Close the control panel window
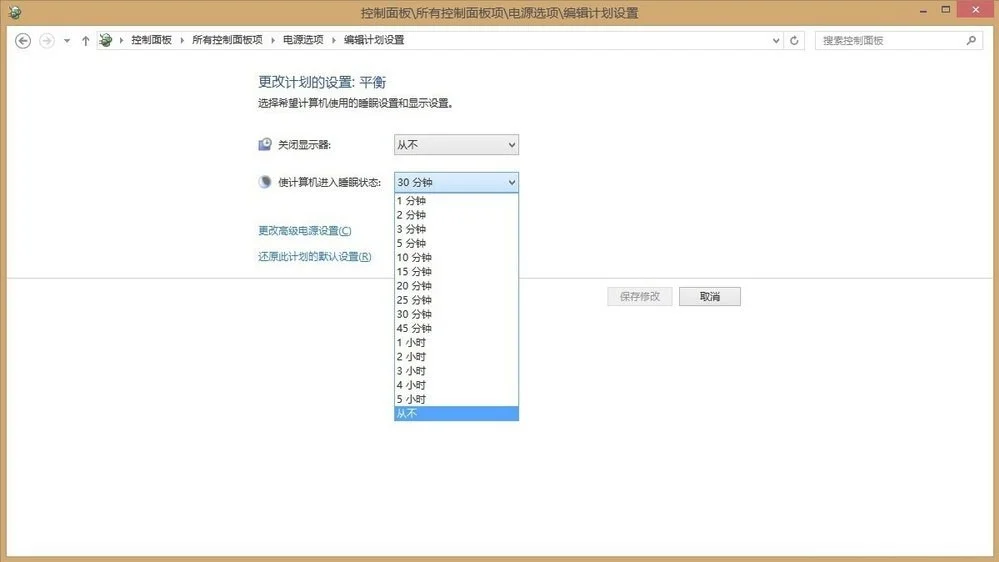Image resolution: width=999 pixels, height=562 pixels. point(976,10)
